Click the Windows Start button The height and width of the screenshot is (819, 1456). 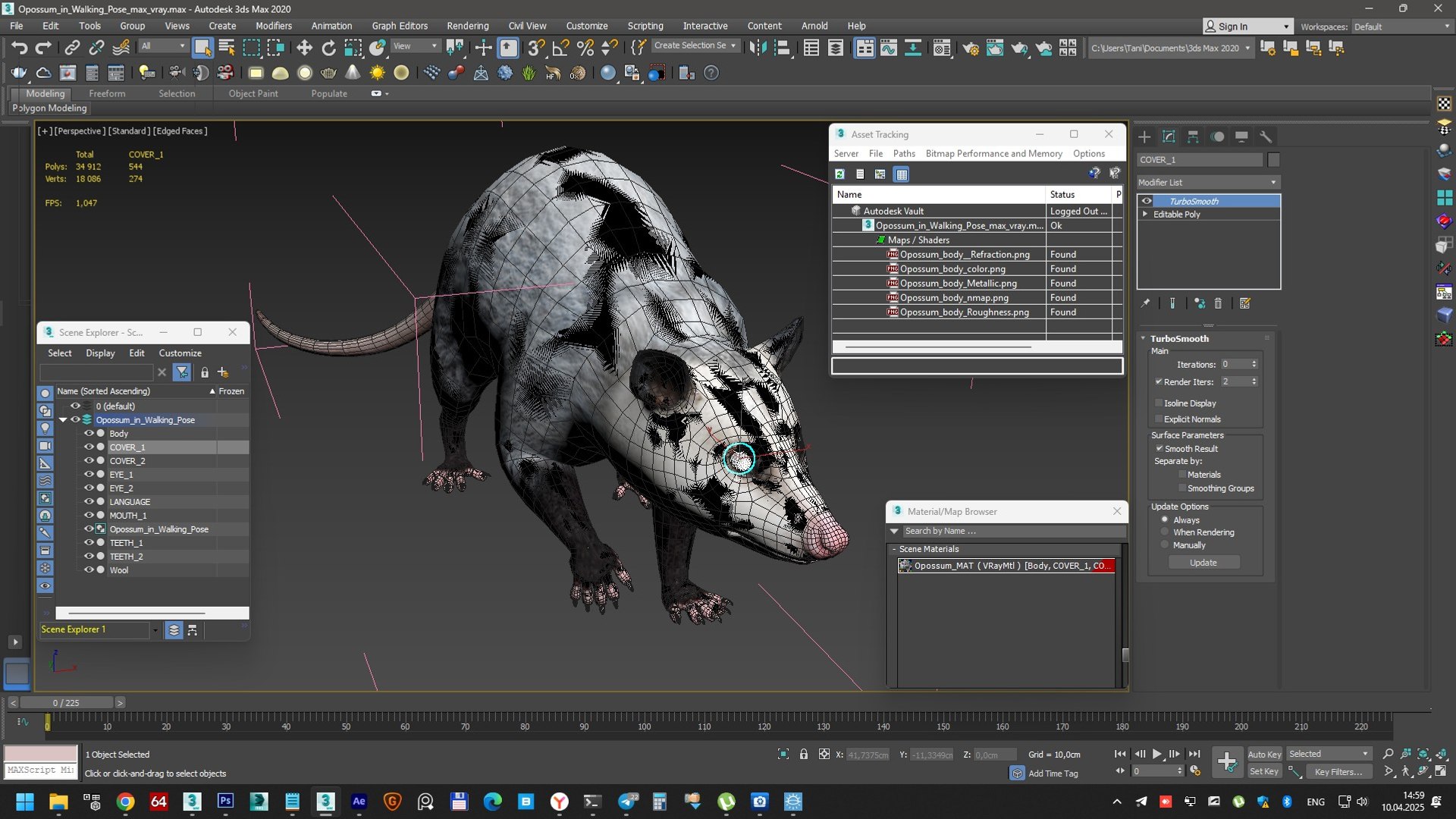(25, 802)
